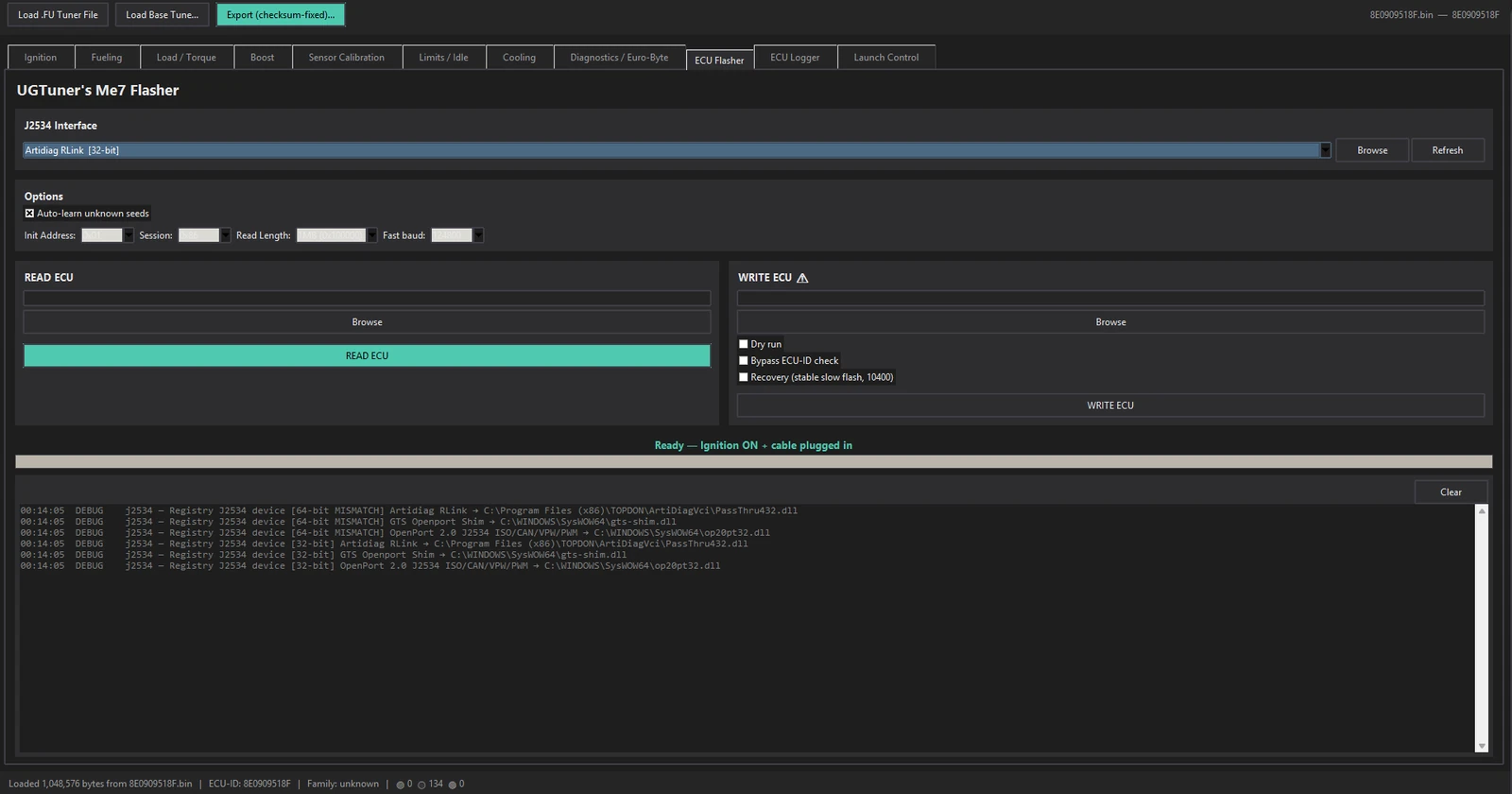
Task: Switch to ECU Logger tab
Action: (x=795, y=58)
